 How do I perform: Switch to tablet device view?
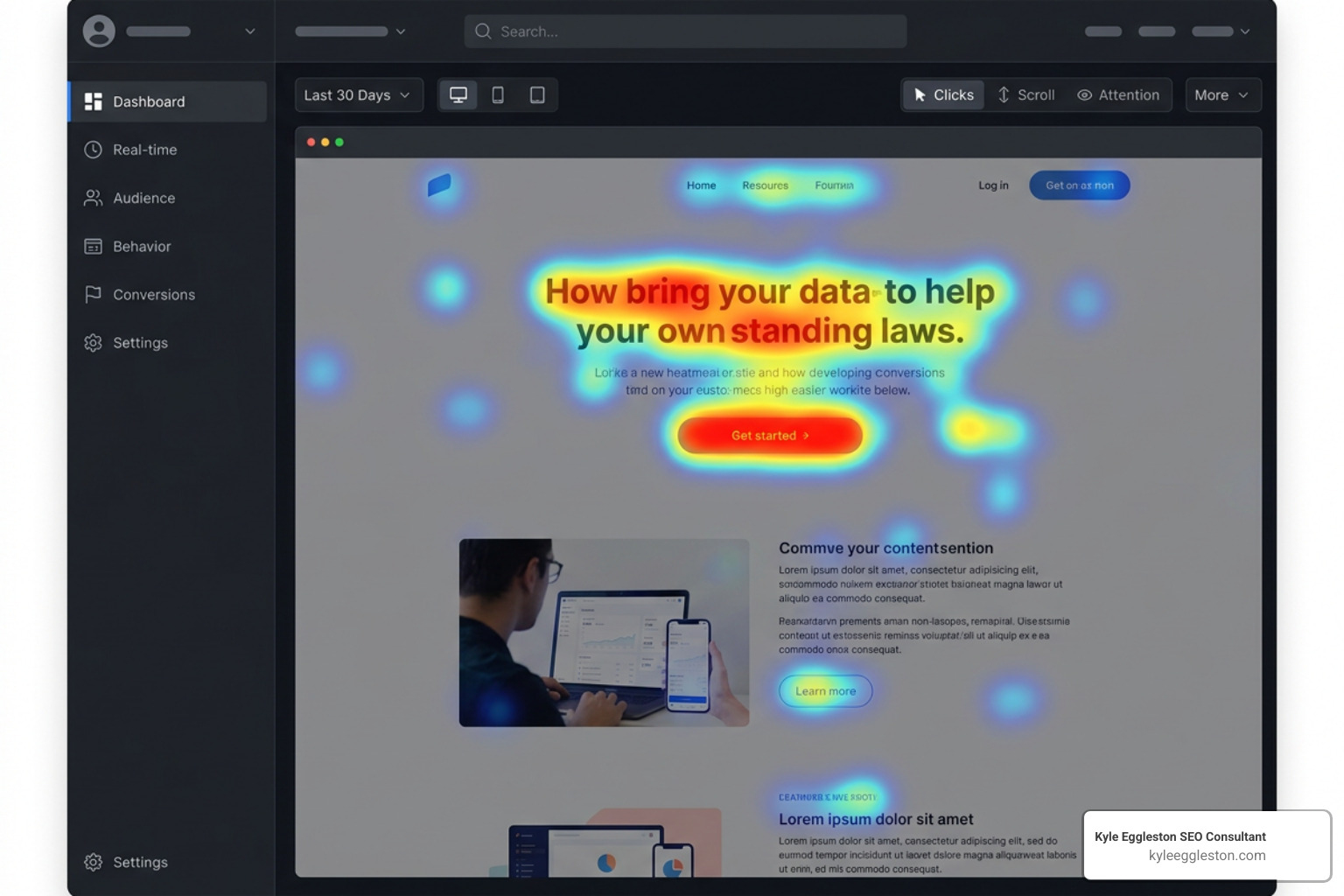[x=537, y=94]
